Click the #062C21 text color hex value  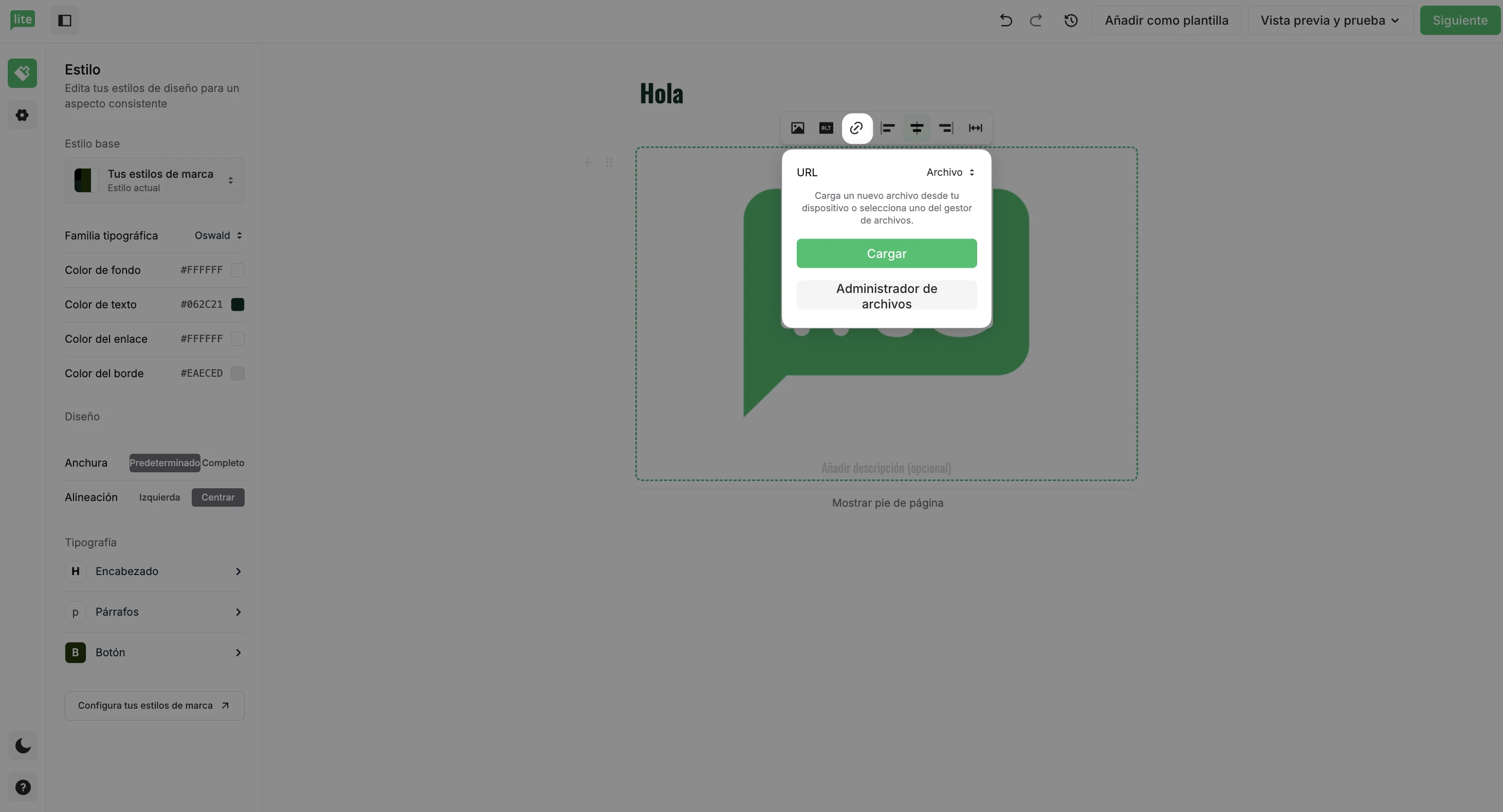pos(201,304)
